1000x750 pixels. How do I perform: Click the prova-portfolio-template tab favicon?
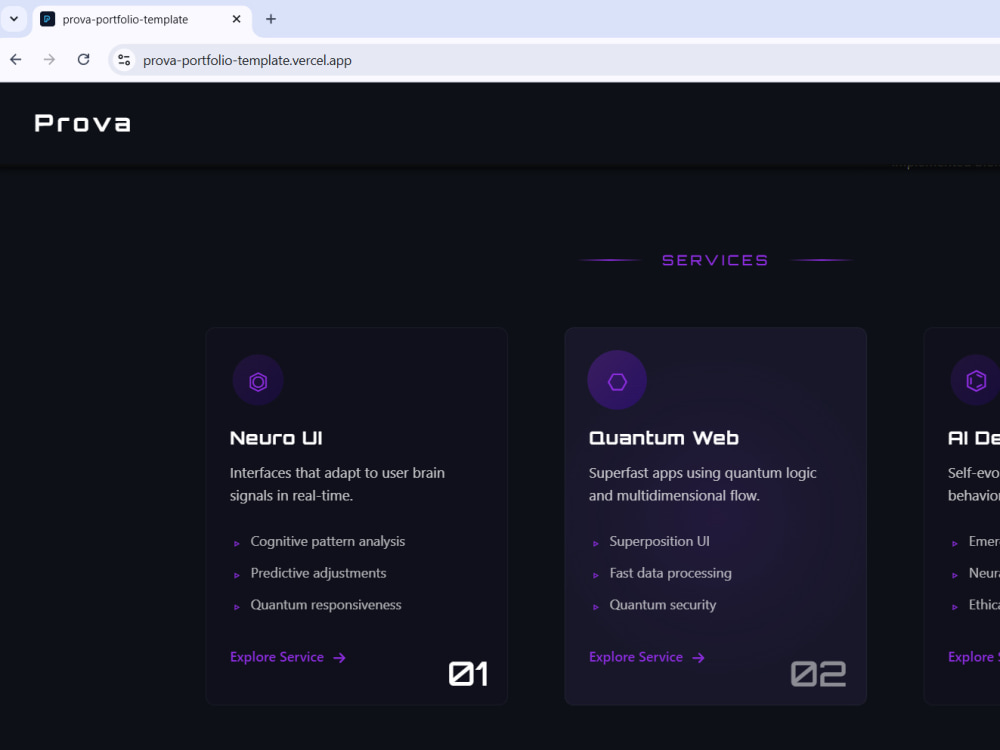(47, 19)
